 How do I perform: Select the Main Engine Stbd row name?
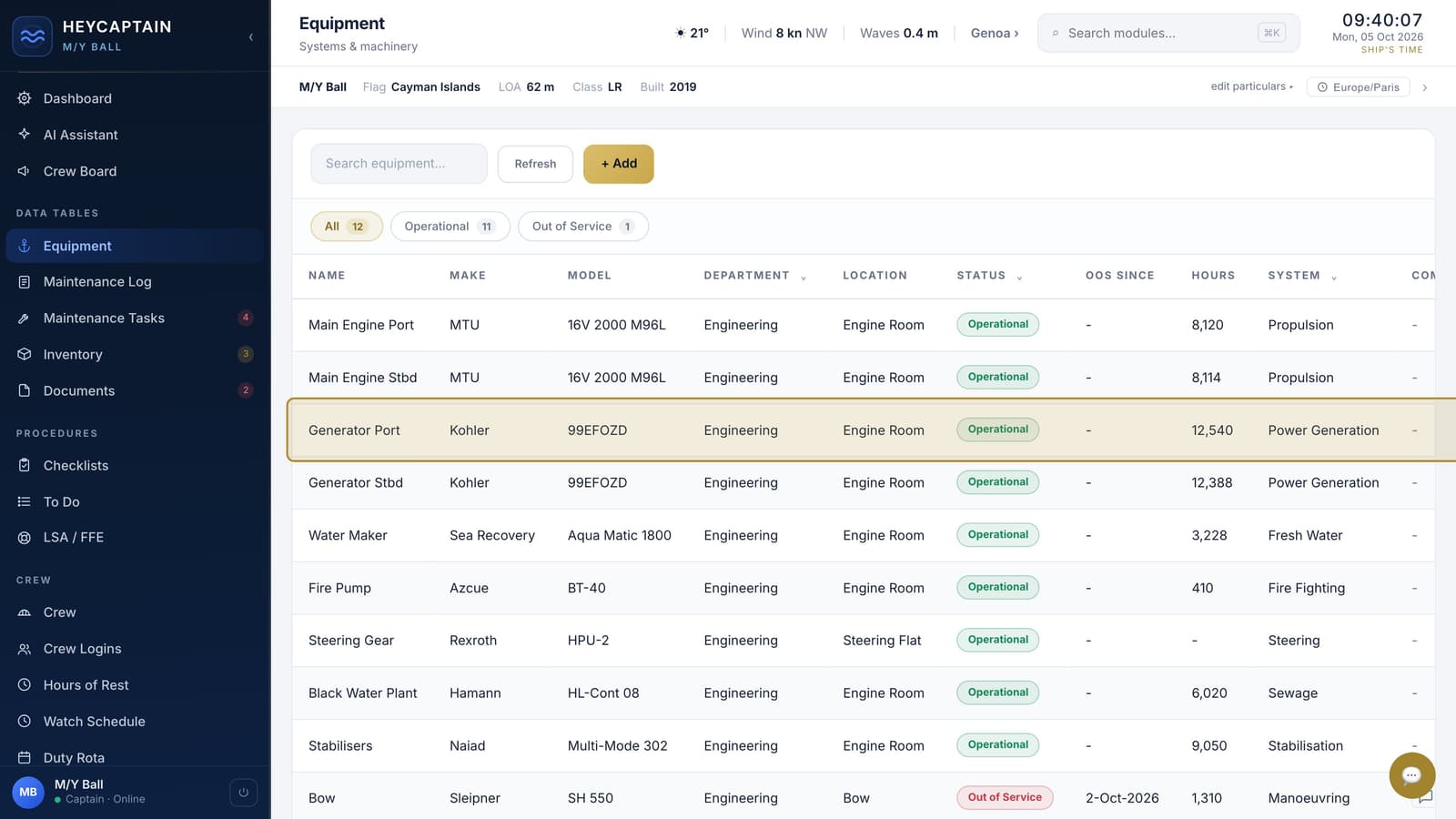click(x=362, y=378)
